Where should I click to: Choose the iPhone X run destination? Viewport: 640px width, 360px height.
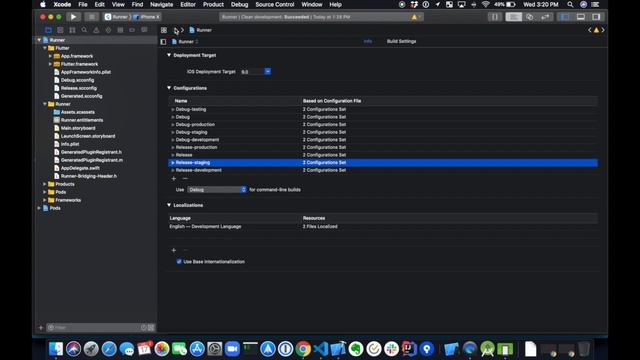click(x=147, y=17)
